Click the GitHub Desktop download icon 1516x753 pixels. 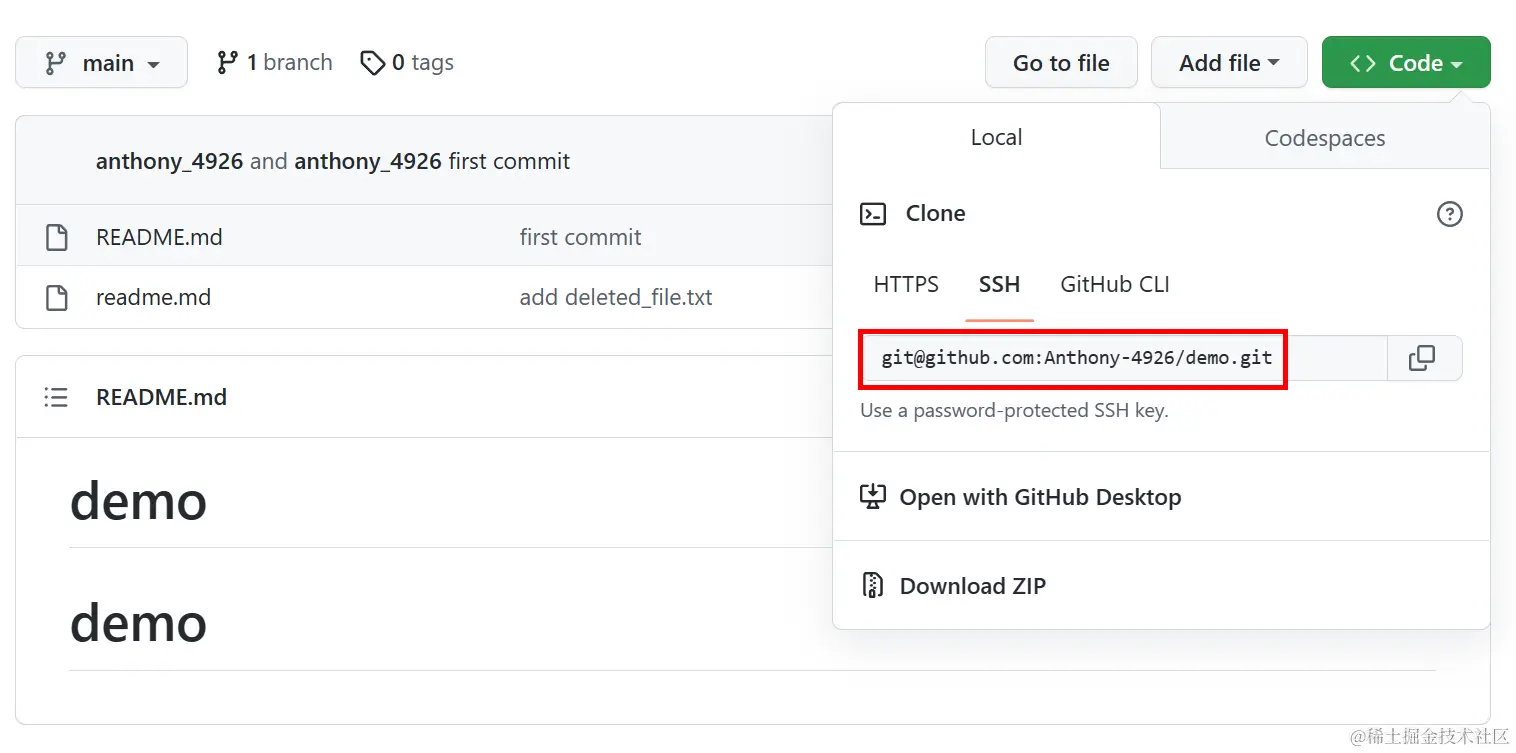click(x=873, y=497)
